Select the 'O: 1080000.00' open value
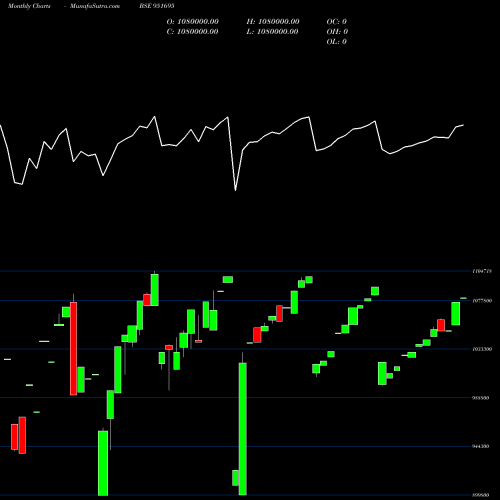This screenshot has width=500, height=500. pyautogui.click(x=193, y=22)
